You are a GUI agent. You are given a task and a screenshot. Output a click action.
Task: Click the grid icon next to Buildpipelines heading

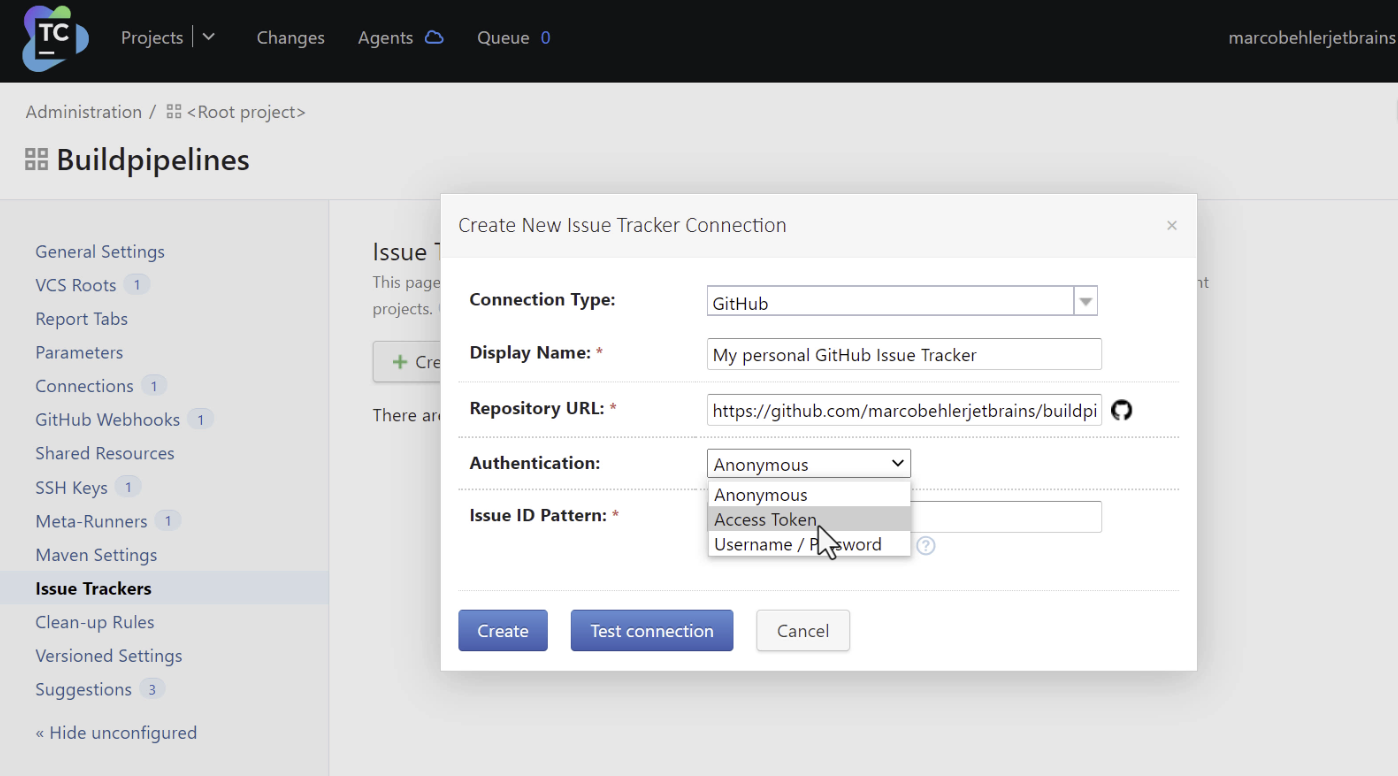click(x=36, y=158)
